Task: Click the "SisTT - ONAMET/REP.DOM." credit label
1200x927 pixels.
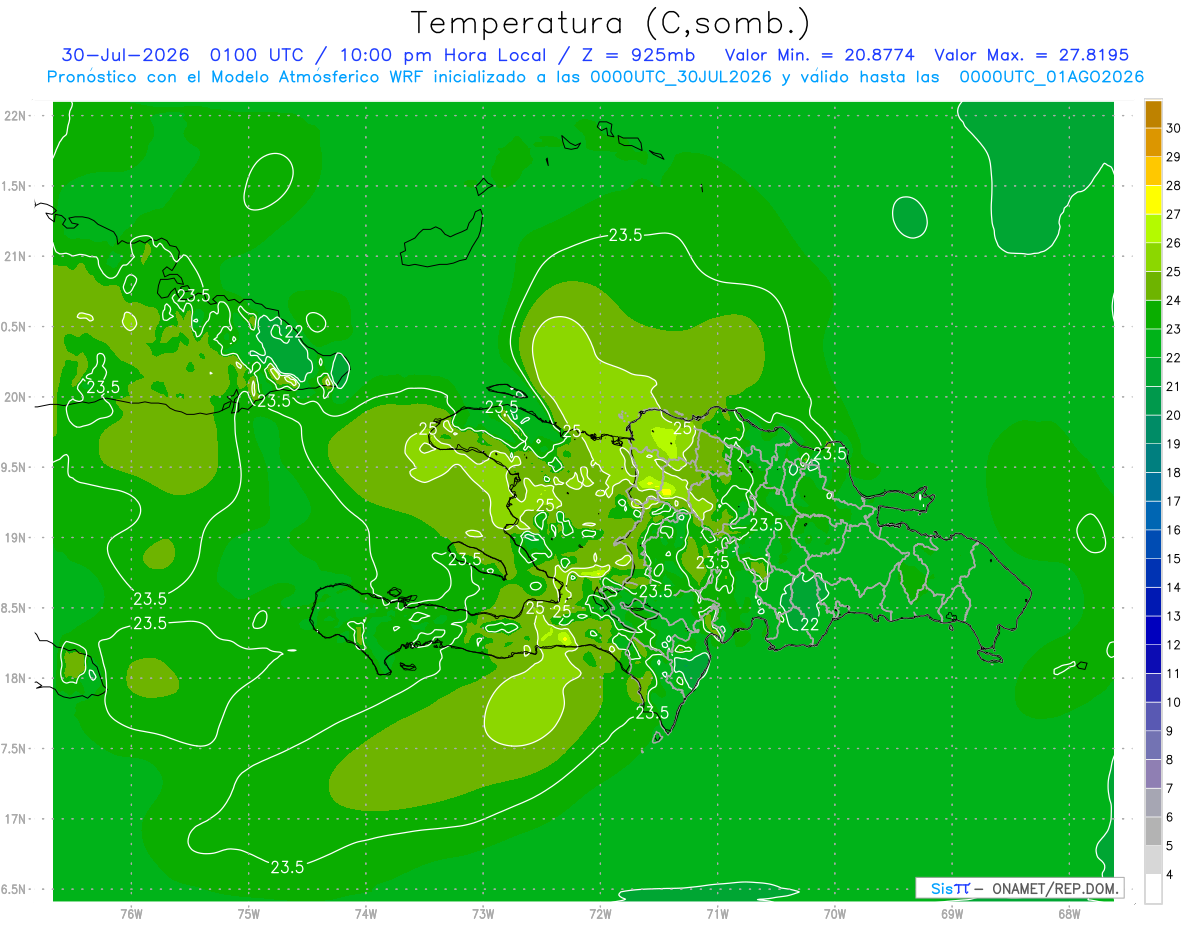Action: click(x=1020, y=888)
